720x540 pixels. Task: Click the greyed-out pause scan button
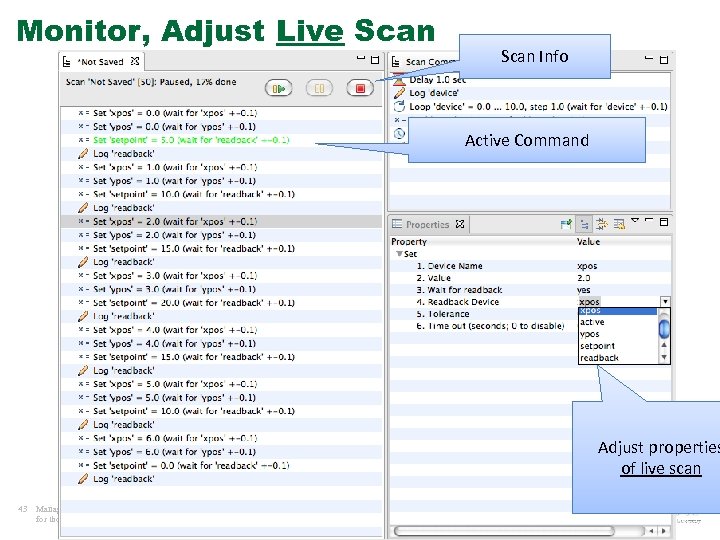pos(319,88)
